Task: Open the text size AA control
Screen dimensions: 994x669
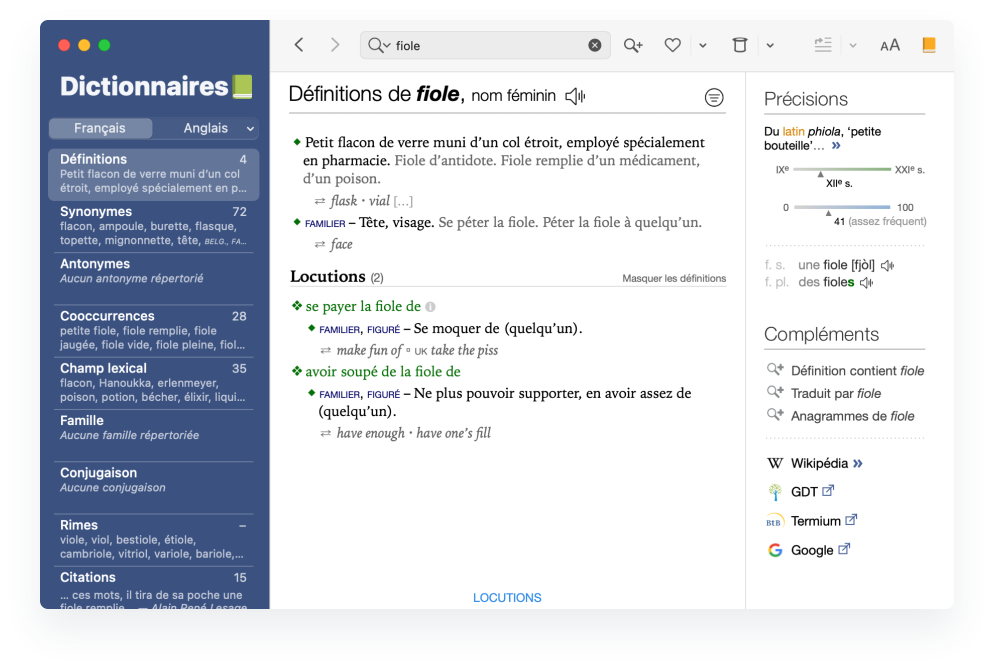Action: pyautogui.click(x=889, y=45)
